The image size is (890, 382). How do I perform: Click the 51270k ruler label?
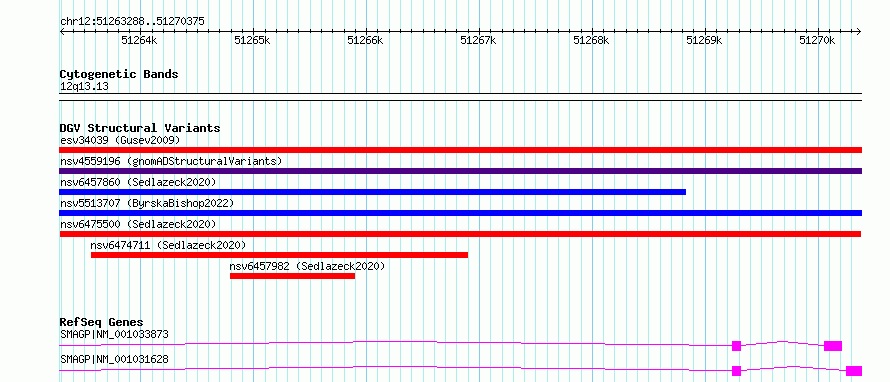[x=817, y=40]
